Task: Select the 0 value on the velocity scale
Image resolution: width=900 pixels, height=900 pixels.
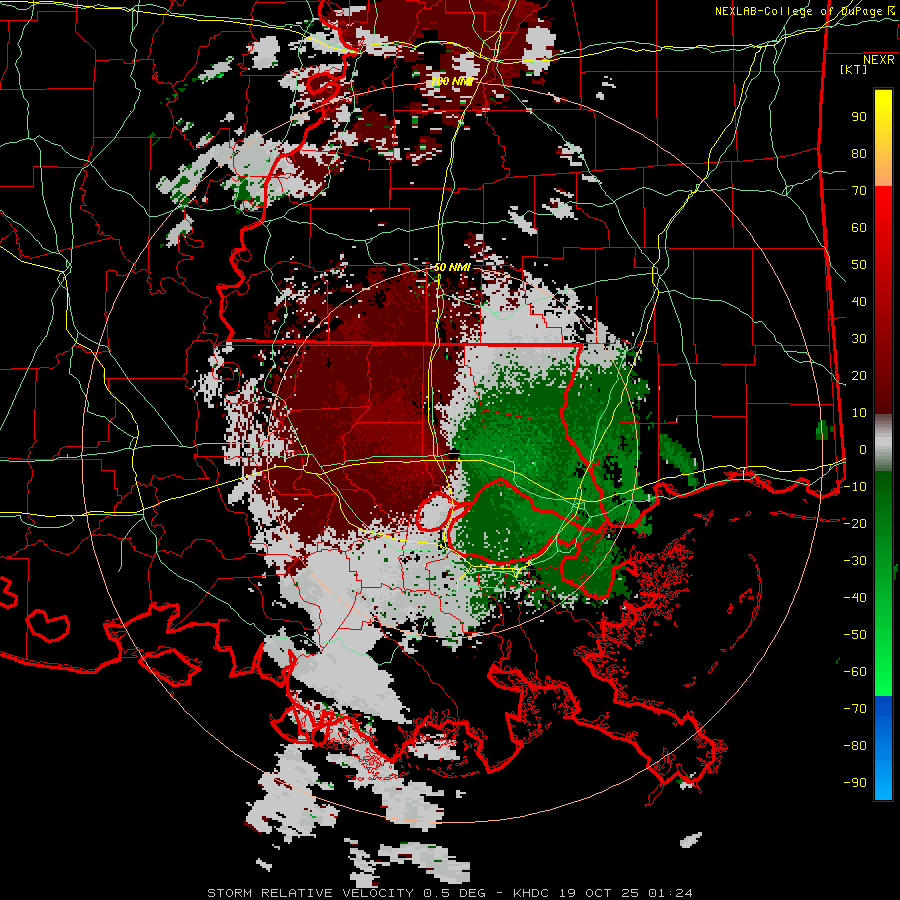Action: click(x=863, y=449)
